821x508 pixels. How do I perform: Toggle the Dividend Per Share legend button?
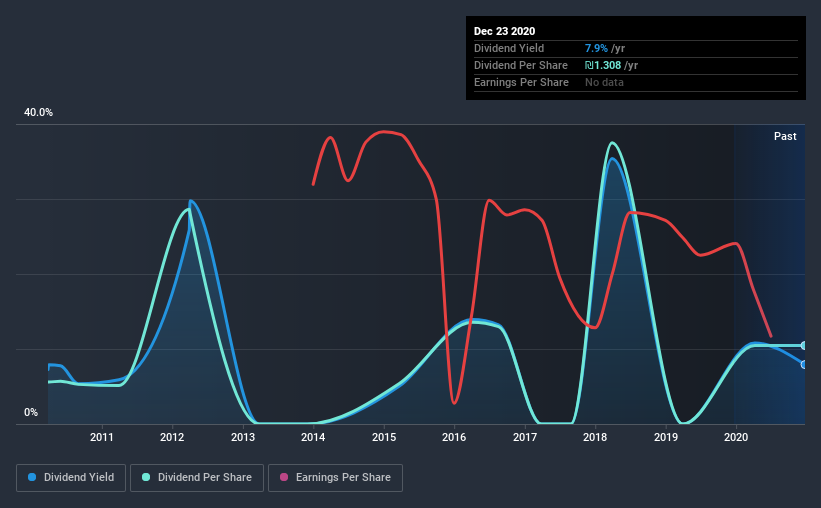[197, 478]
